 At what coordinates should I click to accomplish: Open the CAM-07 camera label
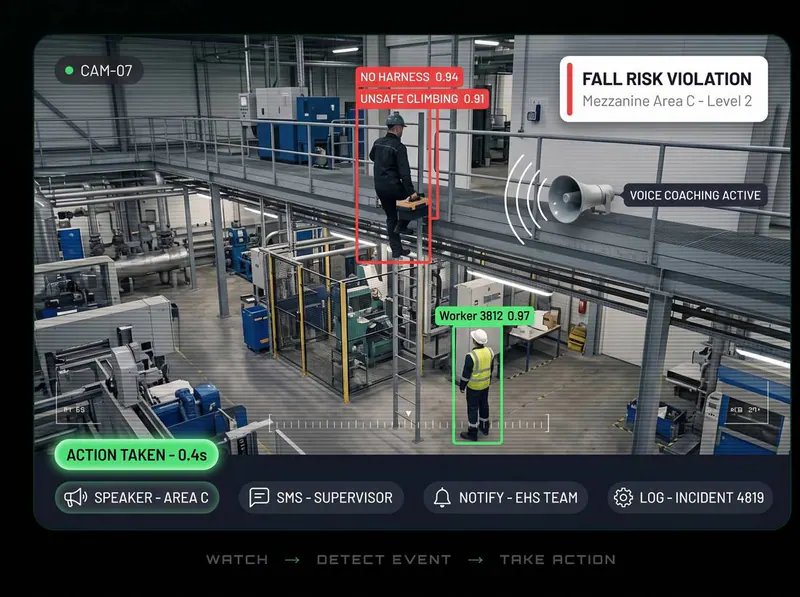point(99,70)
